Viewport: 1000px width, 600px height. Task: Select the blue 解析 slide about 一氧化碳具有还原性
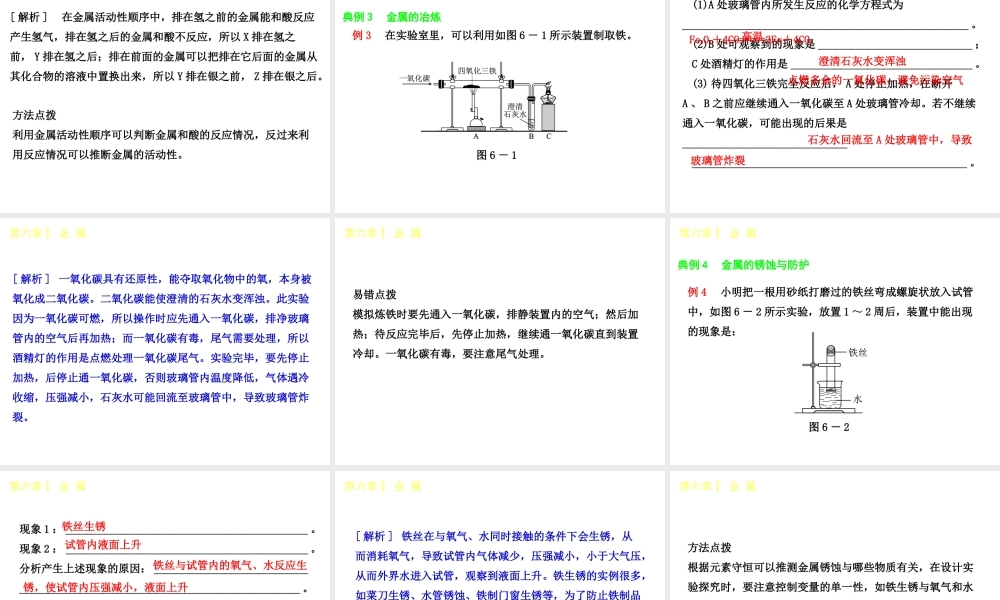point(165,341)
